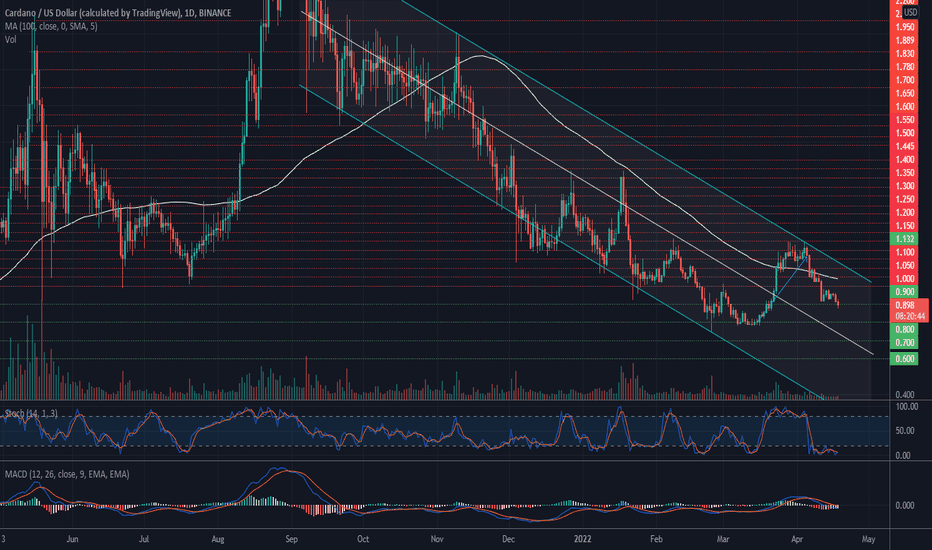Click the green 1.132 price label

pos(905,239)
